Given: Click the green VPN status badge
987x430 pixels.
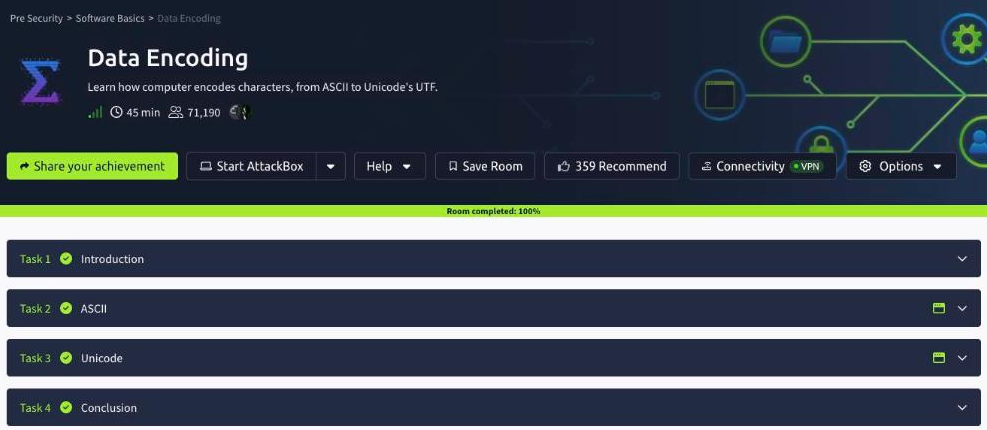Looking at the screenshot, I should click(806, 166).
